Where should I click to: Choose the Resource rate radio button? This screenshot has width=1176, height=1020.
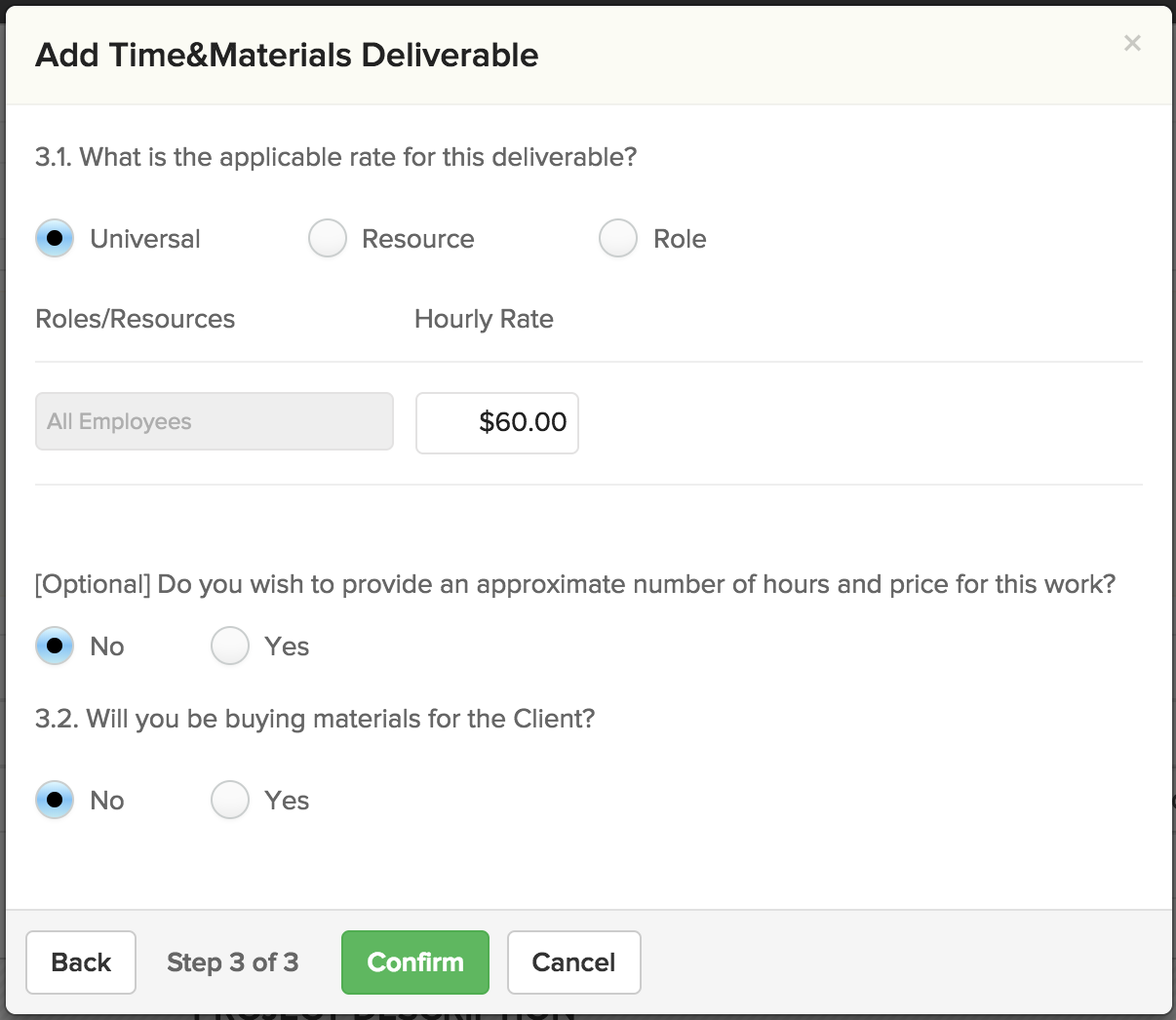tap(328, 238)
